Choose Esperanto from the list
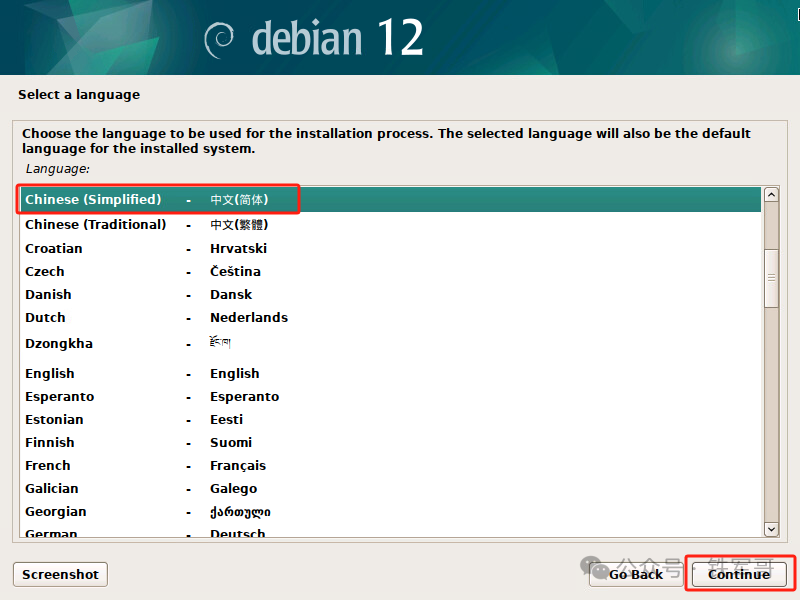The width and height of the screenshot is (800, 600). coord(391,396)
